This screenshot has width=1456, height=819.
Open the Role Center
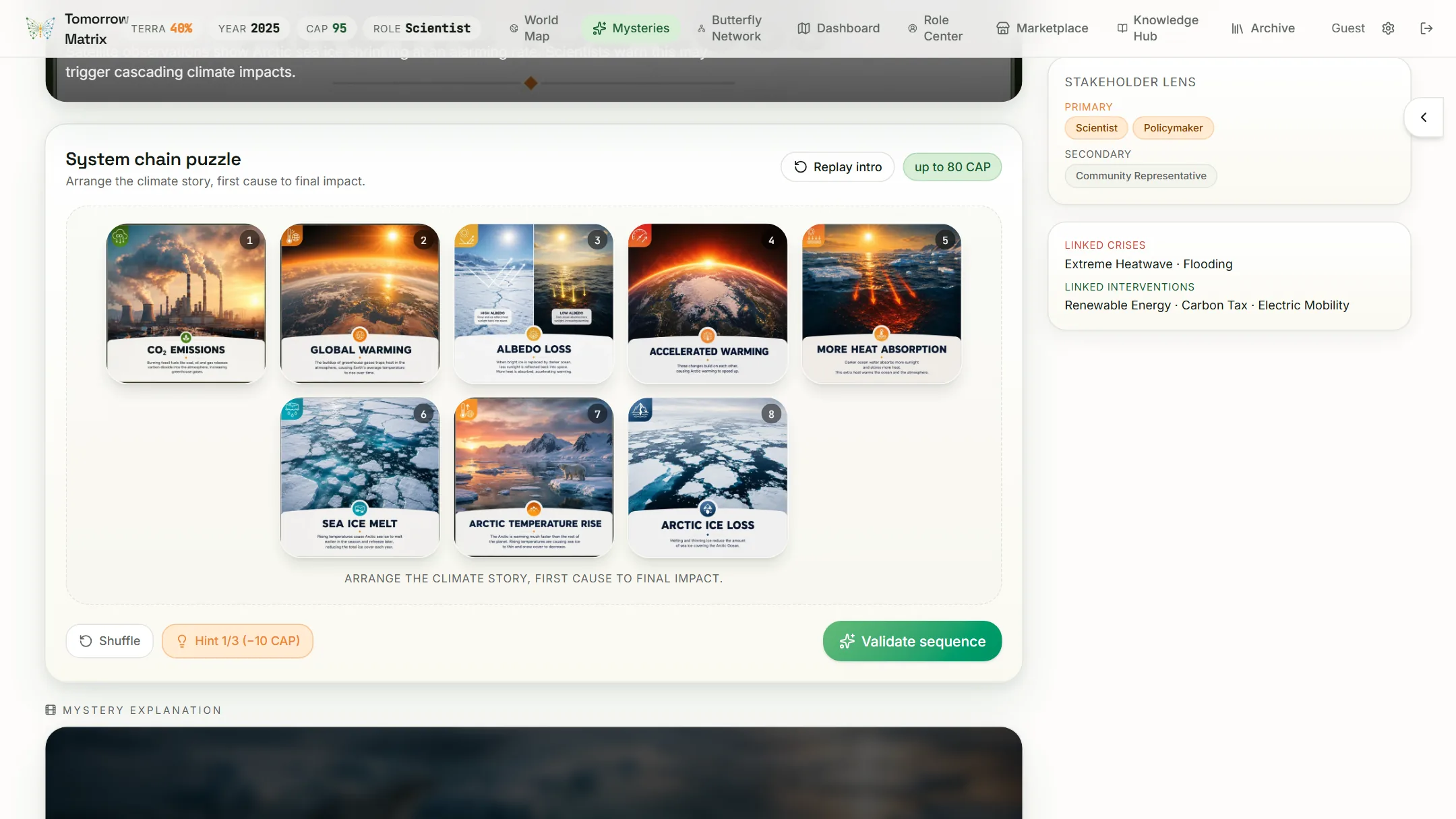click(x=936, y=28)
